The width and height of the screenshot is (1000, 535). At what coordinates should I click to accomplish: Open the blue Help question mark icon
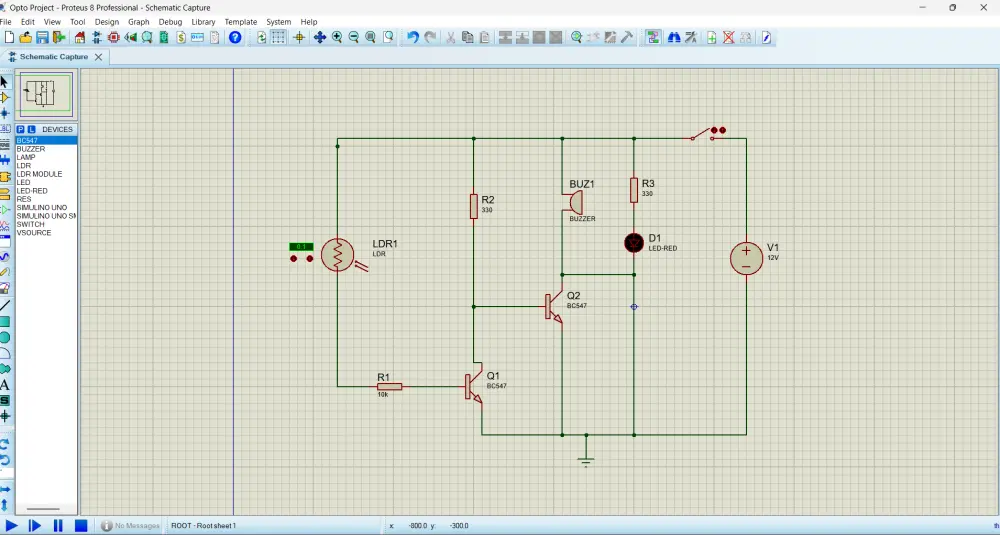point(235,38)
